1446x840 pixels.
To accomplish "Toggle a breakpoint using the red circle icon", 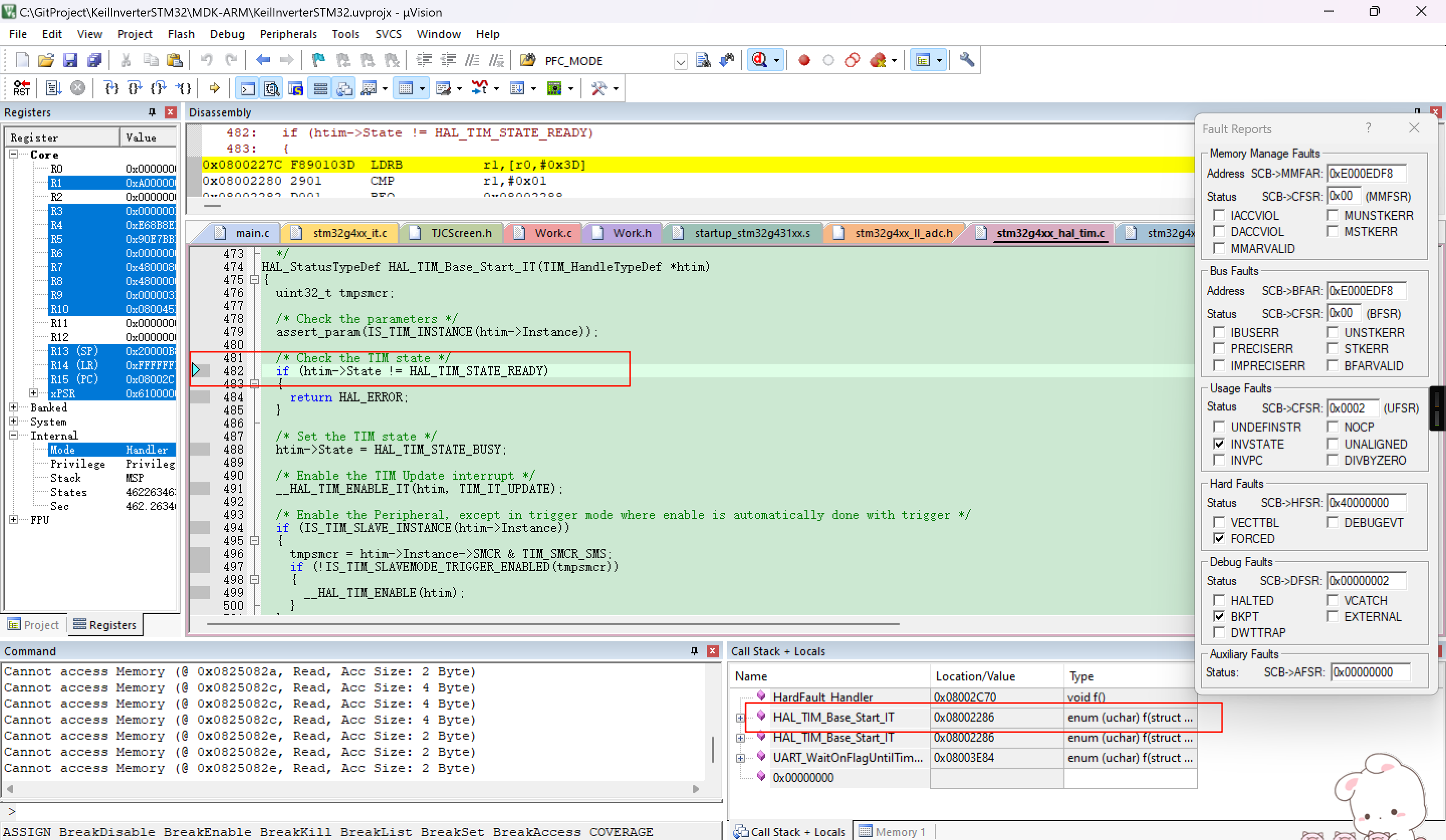I will pos(804,60).
